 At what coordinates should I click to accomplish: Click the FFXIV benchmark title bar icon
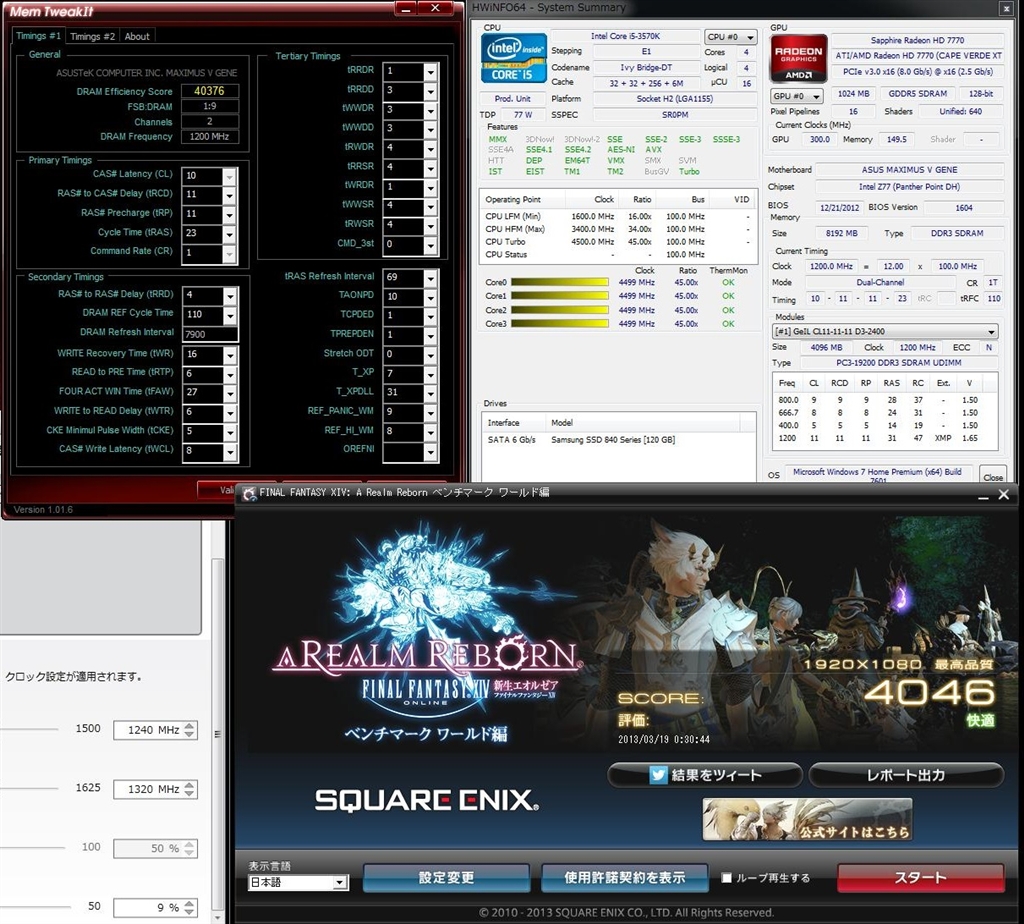(248, 492)
